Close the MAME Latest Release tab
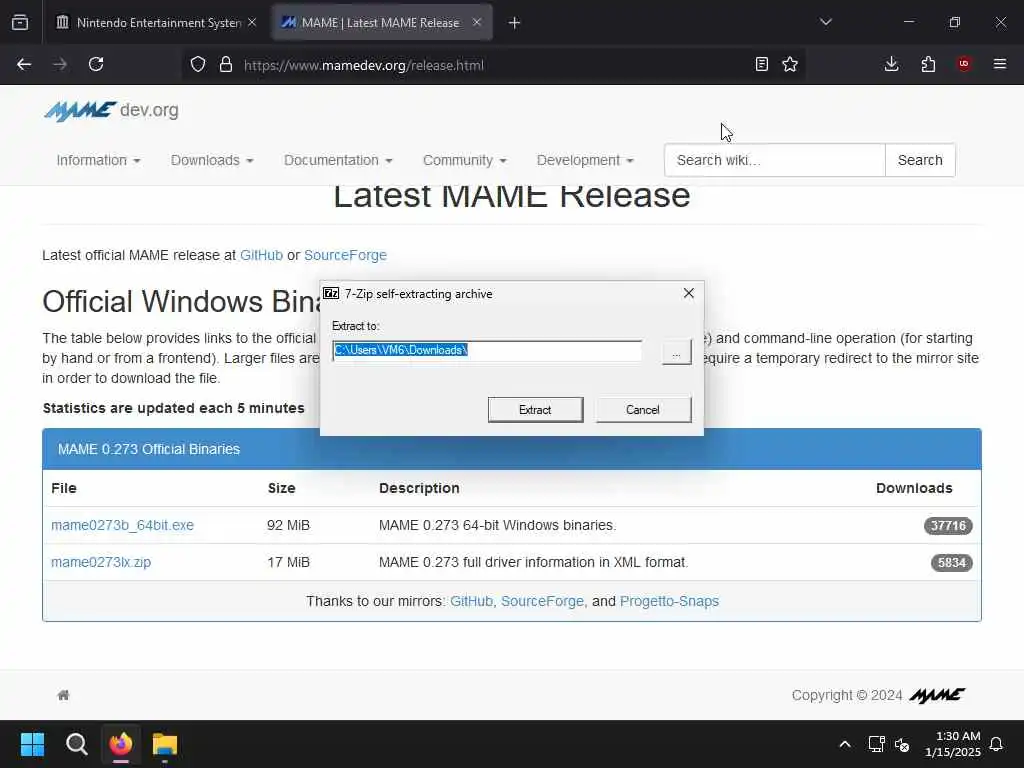 477,22
